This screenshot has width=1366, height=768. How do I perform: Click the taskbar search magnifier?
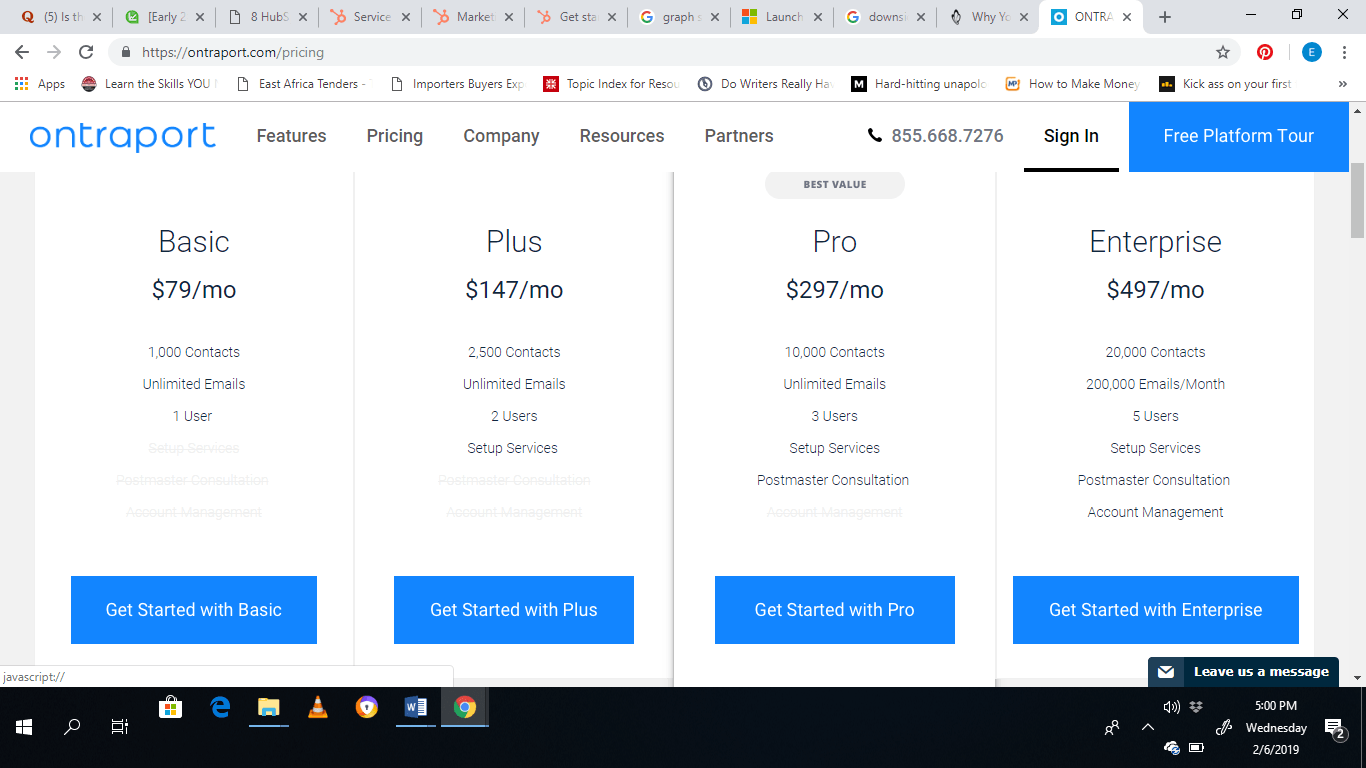click(72, 727)
